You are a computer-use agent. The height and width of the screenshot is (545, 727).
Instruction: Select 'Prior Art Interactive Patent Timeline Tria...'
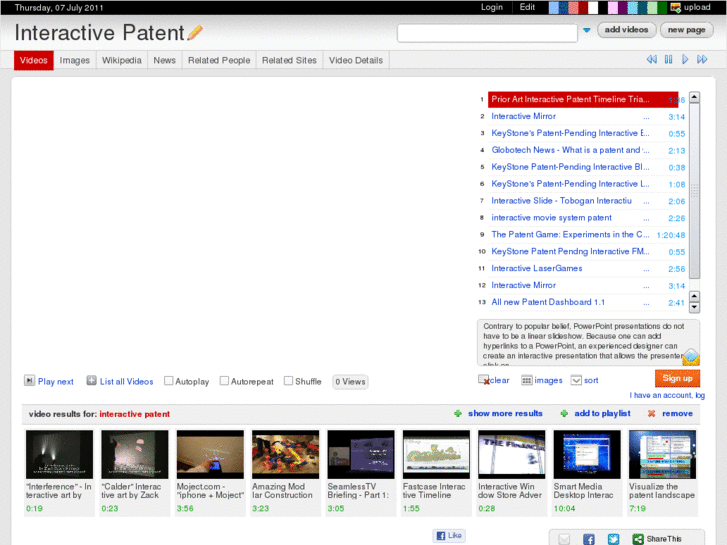point(583,99)
